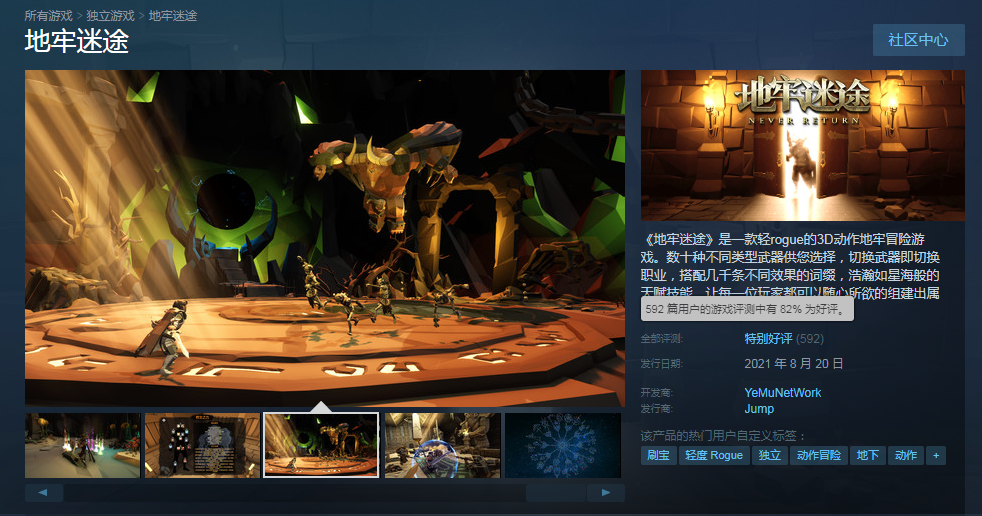Go to 所有游戏 breadcrumb link
Screen dimensions: 982x516
pyautogui.click(x=49, y=16)
